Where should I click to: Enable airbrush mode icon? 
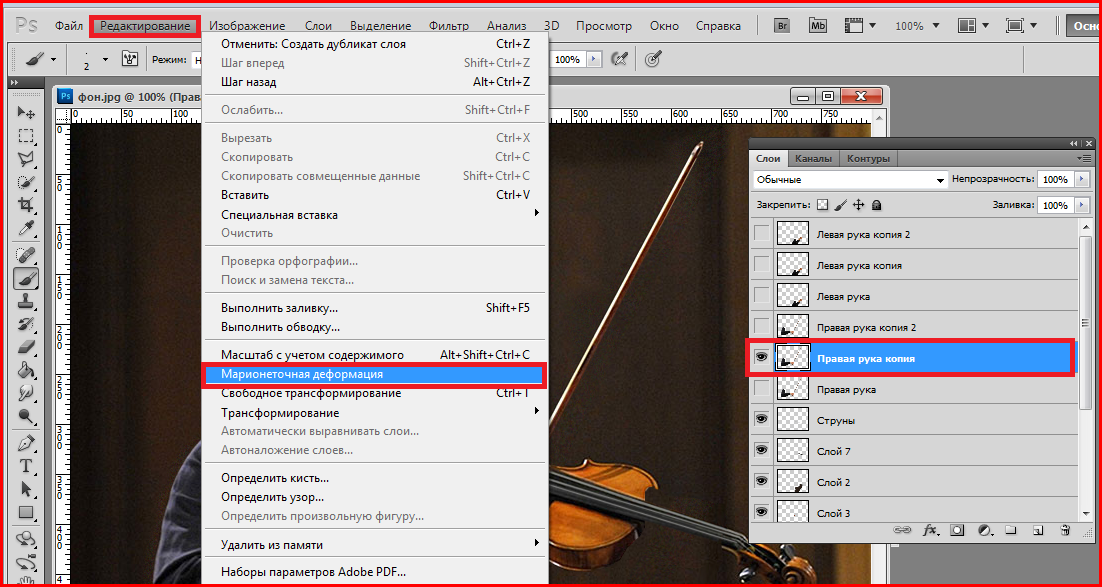(x=619, y=60)
